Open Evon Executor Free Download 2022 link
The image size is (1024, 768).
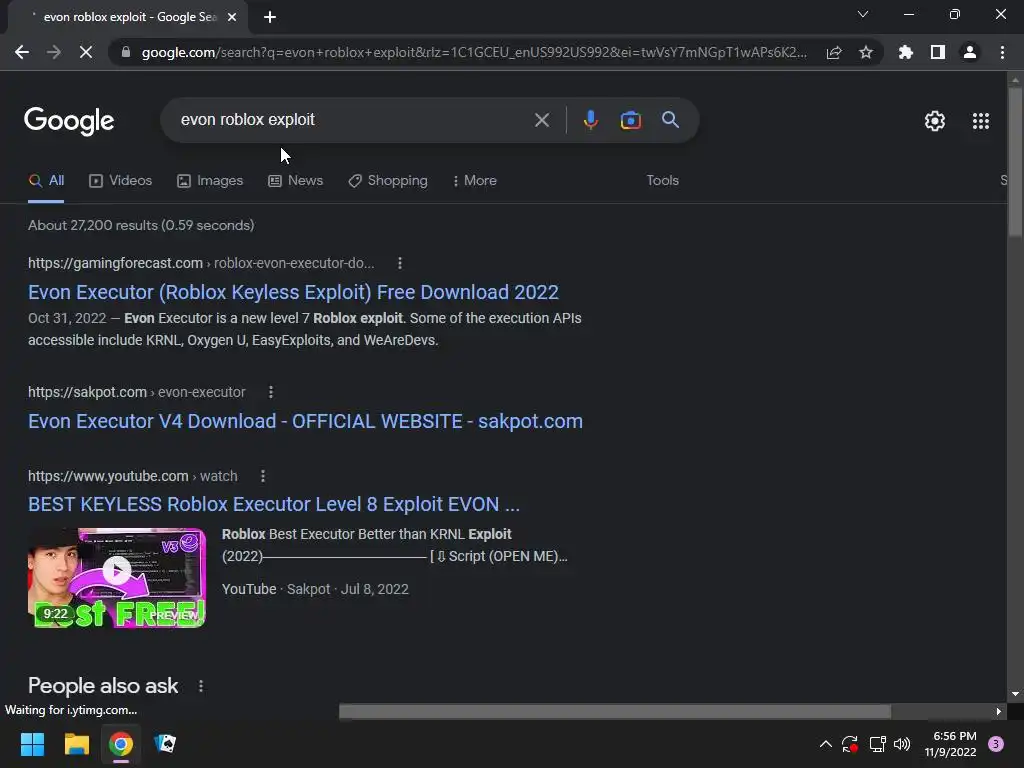[x=293, y=292]
